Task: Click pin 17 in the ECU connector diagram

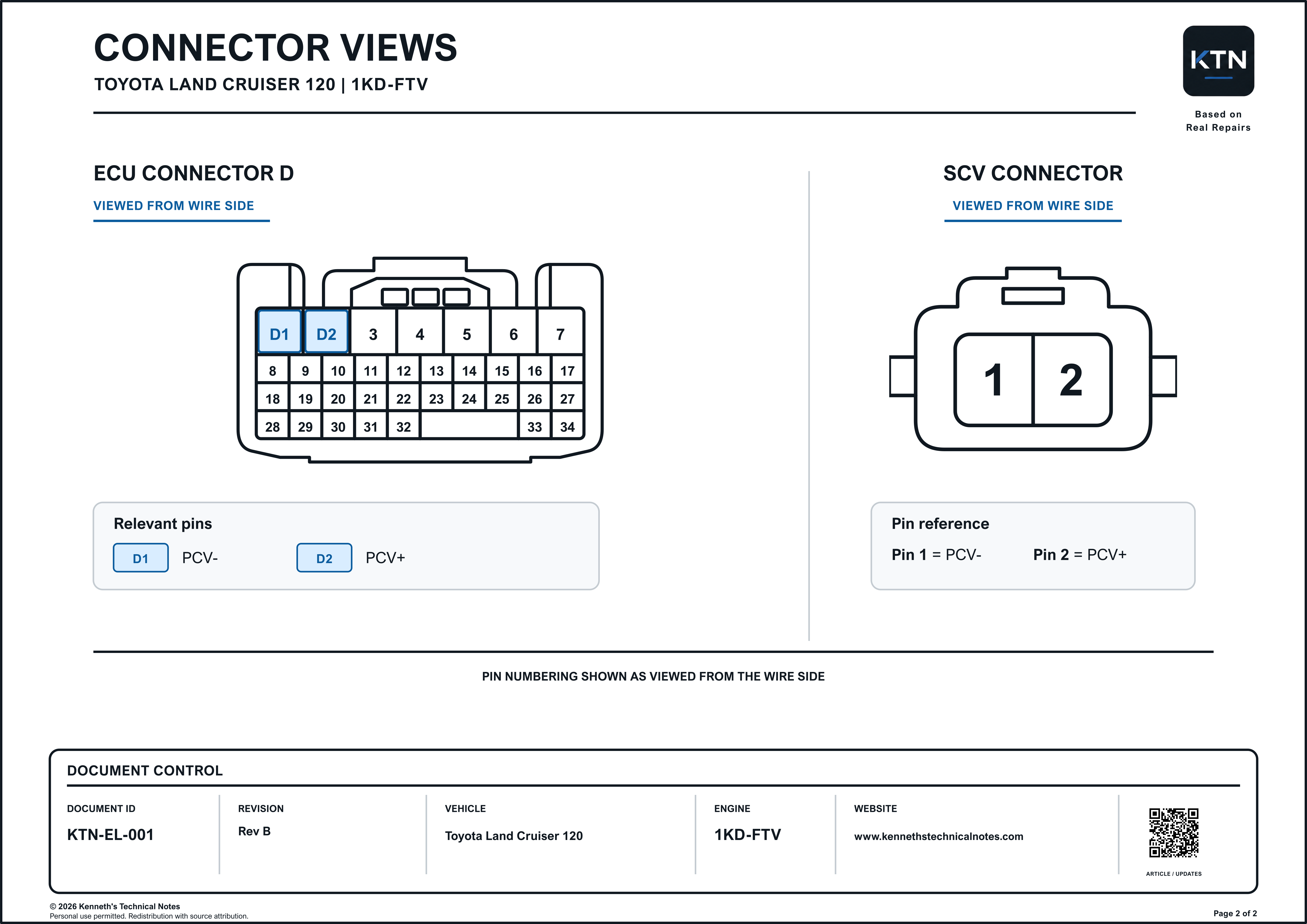Action: click(x=567, y=370)
